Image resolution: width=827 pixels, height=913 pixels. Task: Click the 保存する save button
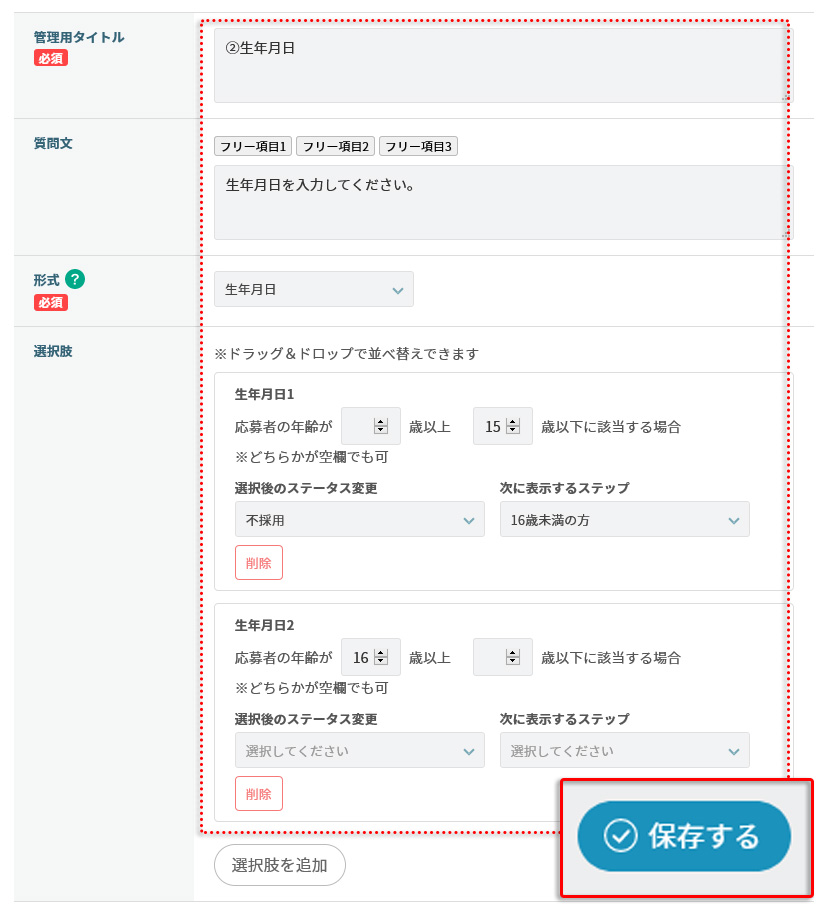pos(684,836)
